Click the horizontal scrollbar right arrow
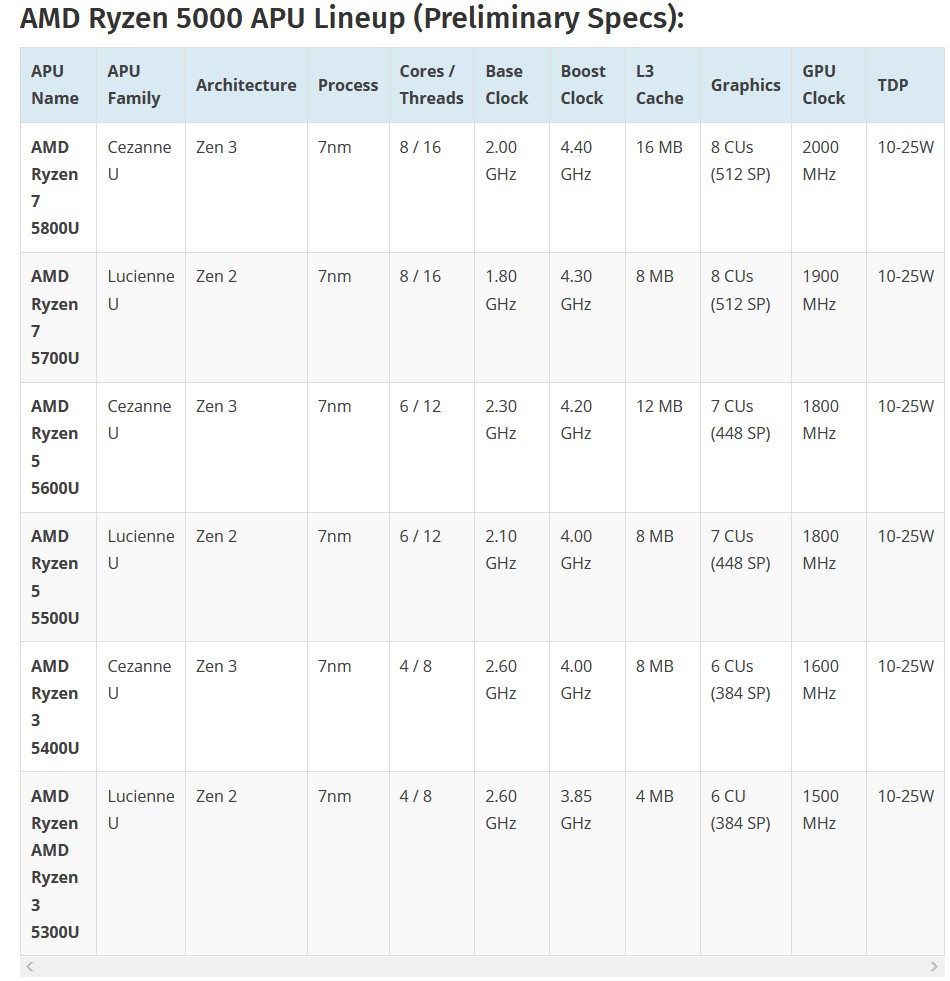 pos(934,967)
